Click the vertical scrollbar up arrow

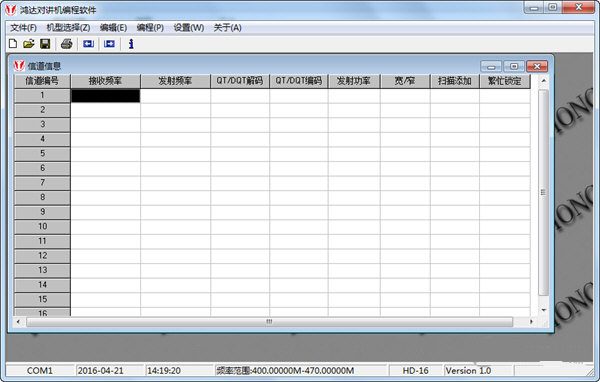[x=543, y=81]
